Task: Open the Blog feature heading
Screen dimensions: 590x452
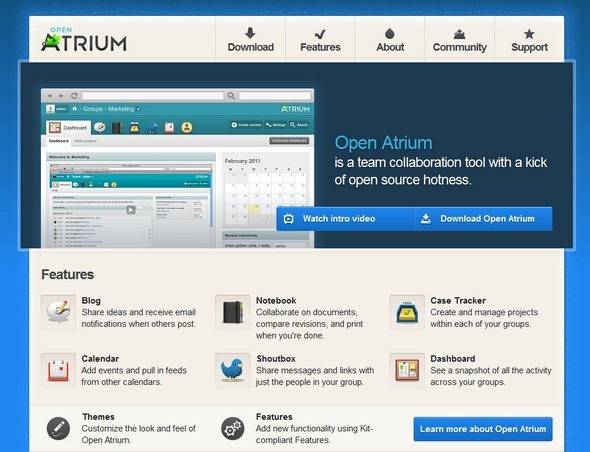Action: [x=91, y=300]
